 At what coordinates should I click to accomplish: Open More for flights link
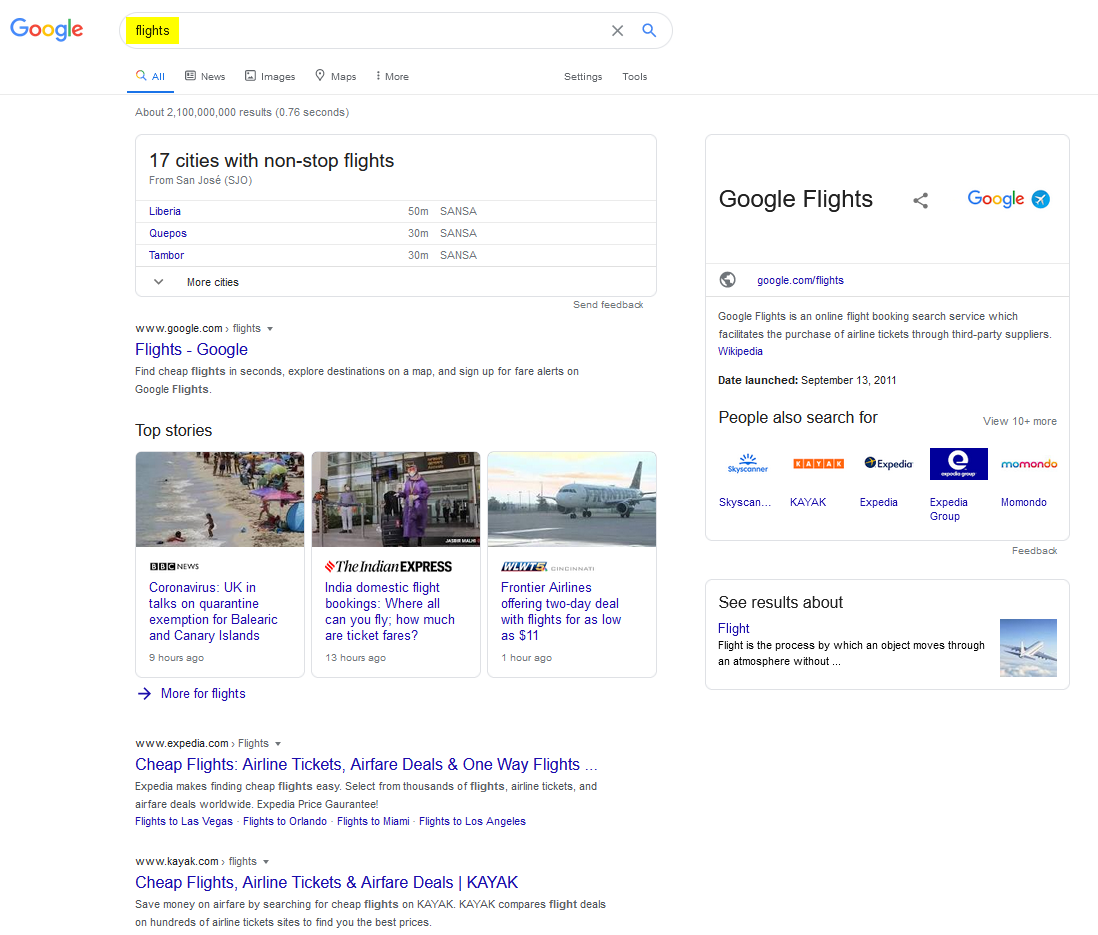point(203,693)
